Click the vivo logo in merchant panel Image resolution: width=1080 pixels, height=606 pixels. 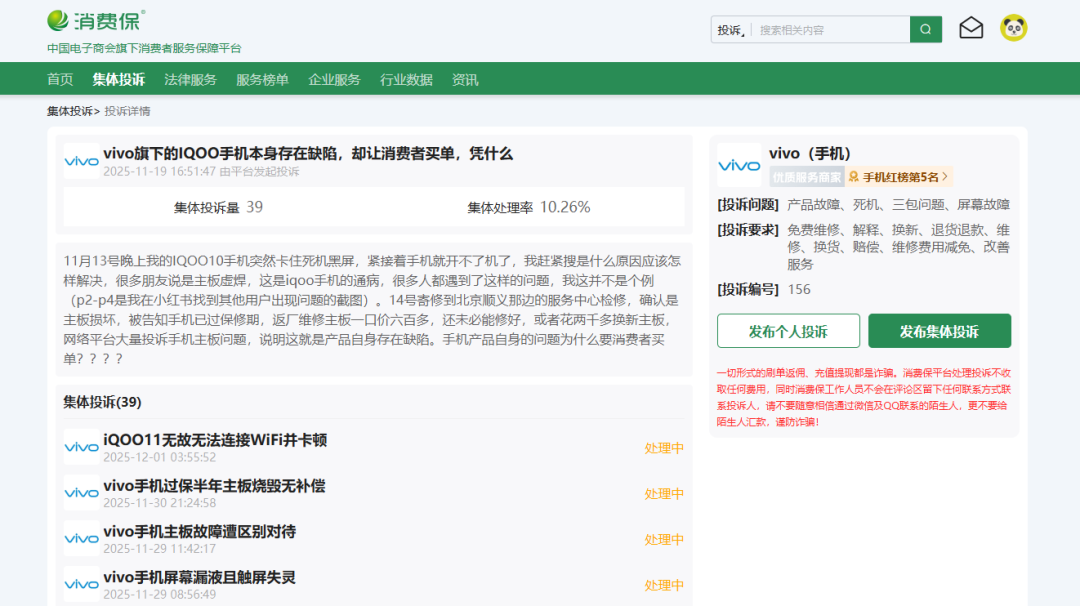(740, 165)
